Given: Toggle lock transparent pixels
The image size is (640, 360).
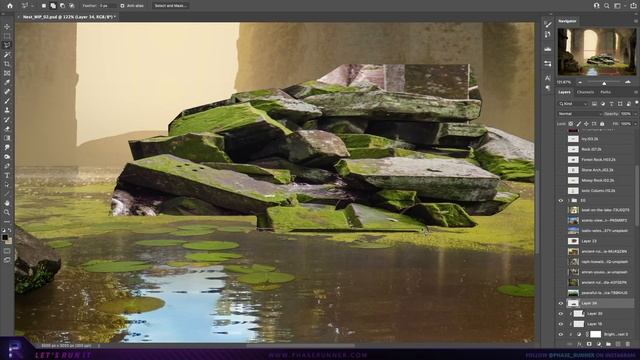Looking at the screenshot, I should pos(571,124).
